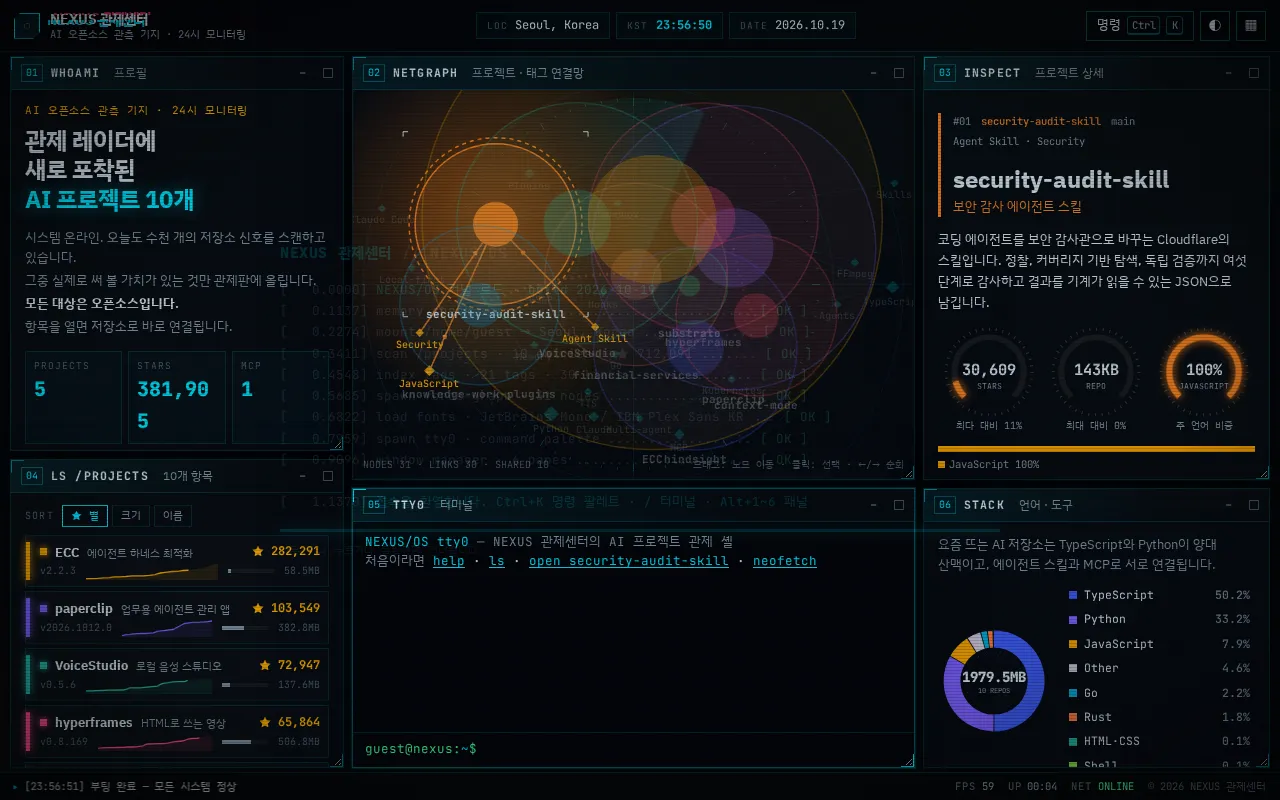The height and width of the screenshot is (800, 1280).
Task: Sort projects by size (크기)
Action: coord(131,516)
